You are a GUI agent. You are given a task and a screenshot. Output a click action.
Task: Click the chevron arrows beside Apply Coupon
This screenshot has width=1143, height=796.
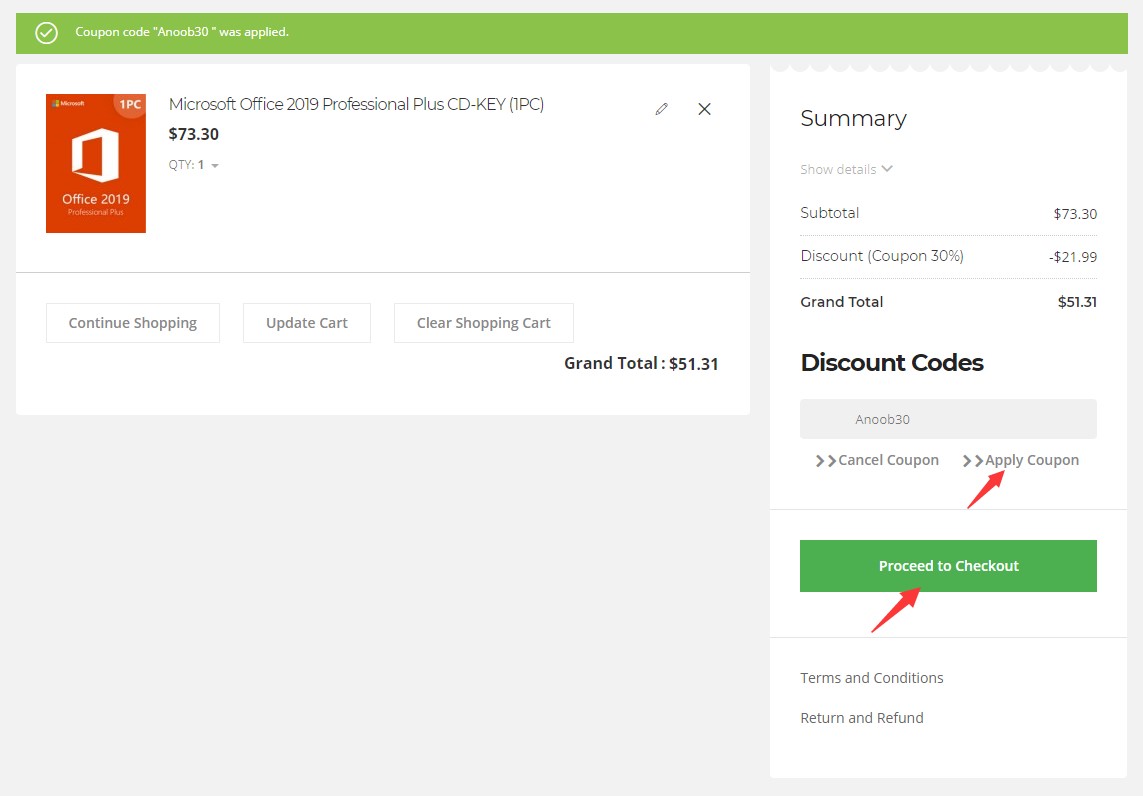(970, 461)
